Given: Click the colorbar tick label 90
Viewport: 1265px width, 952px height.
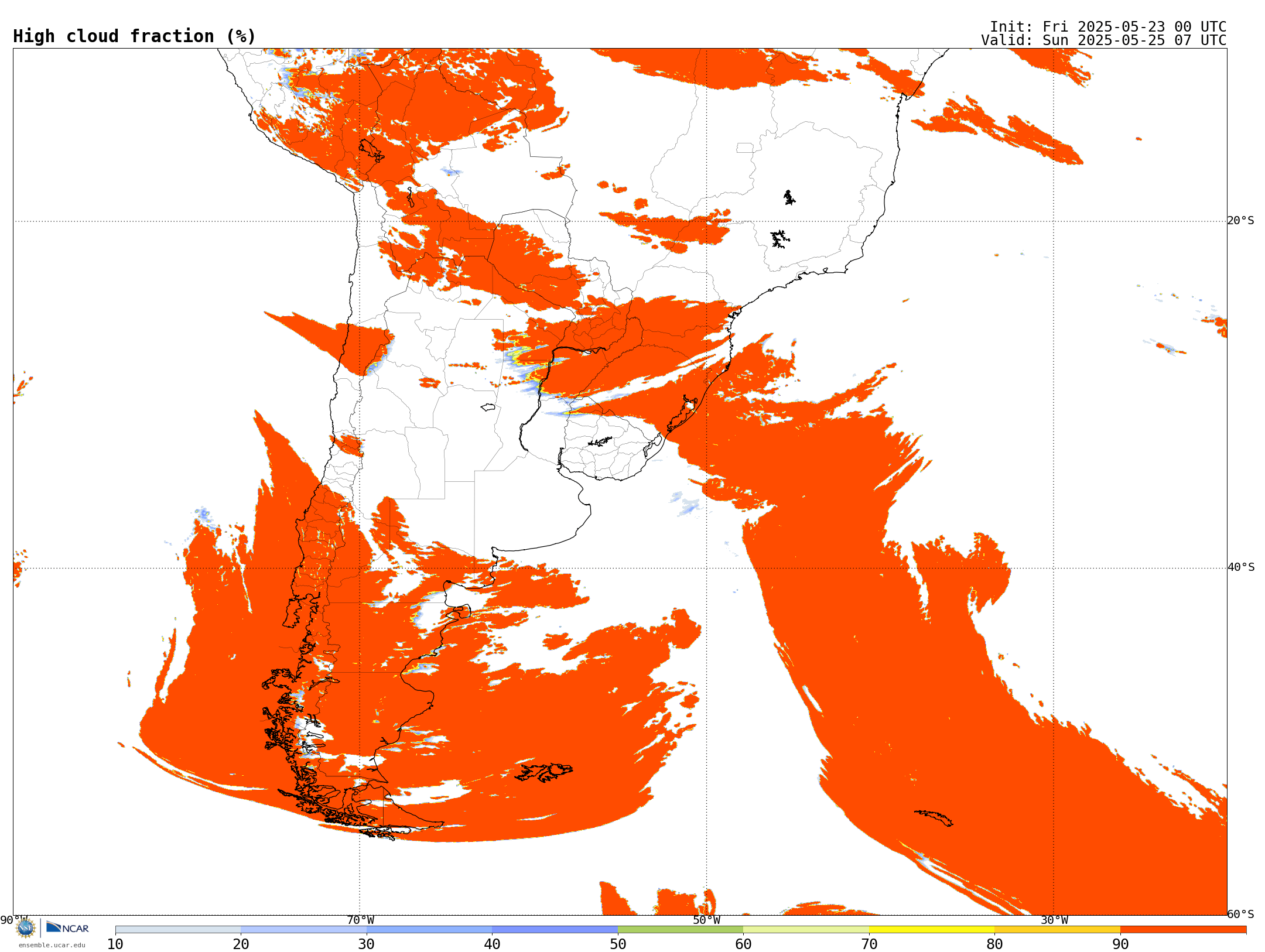Looking at the screenshot, I should (x=1120, y=944).
